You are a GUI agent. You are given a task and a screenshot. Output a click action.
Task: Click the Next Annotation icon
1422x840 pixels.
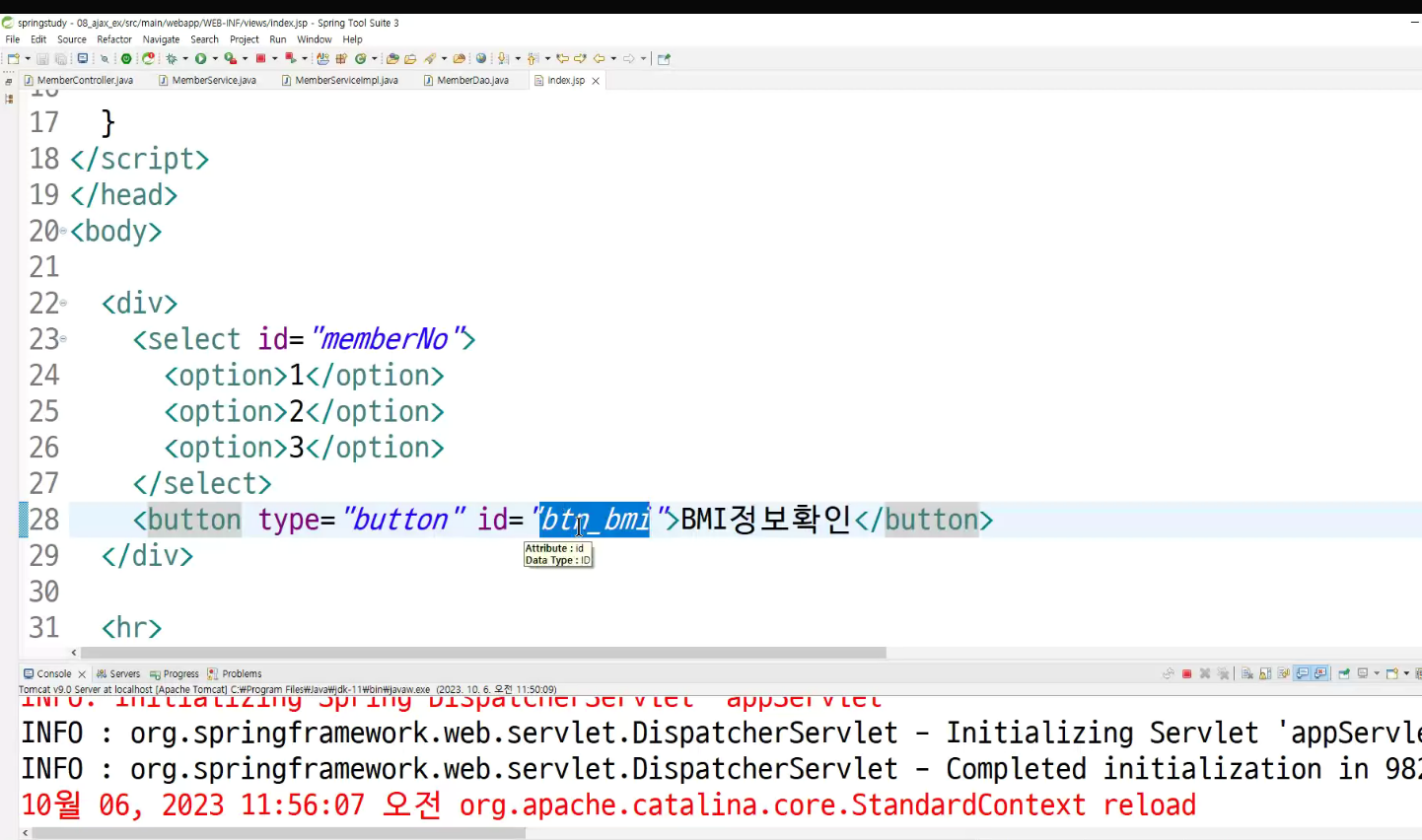[503, 59]
